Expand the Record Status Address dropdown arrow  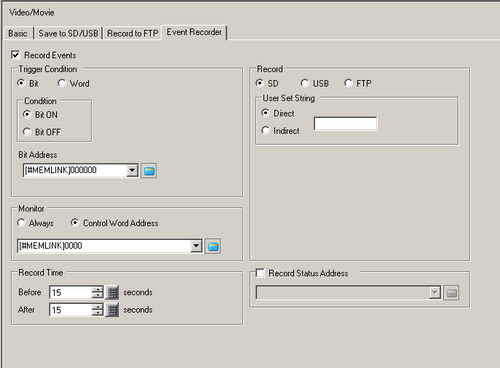(435, 293)
